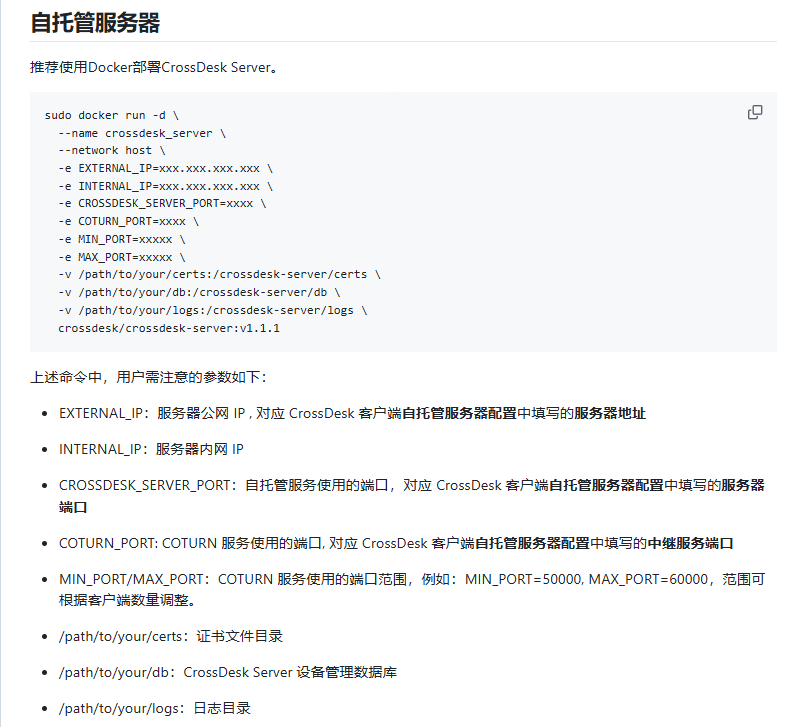This screenshot has width=799, height=727.
Task: Click the '-e INTERNAL_IP=xxx.xxx.xxx.xxx' code line
Action: [166, 186]
